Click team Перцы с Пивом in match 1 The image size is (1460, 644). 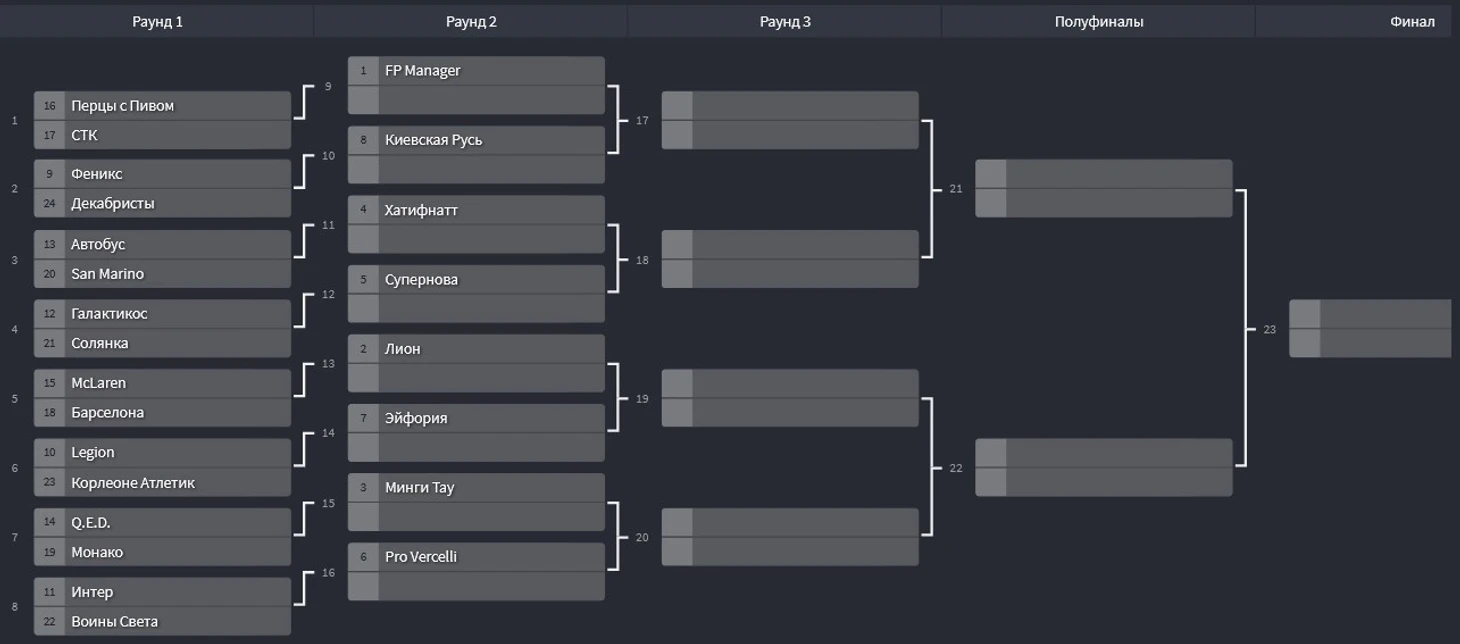pos(162,106)
